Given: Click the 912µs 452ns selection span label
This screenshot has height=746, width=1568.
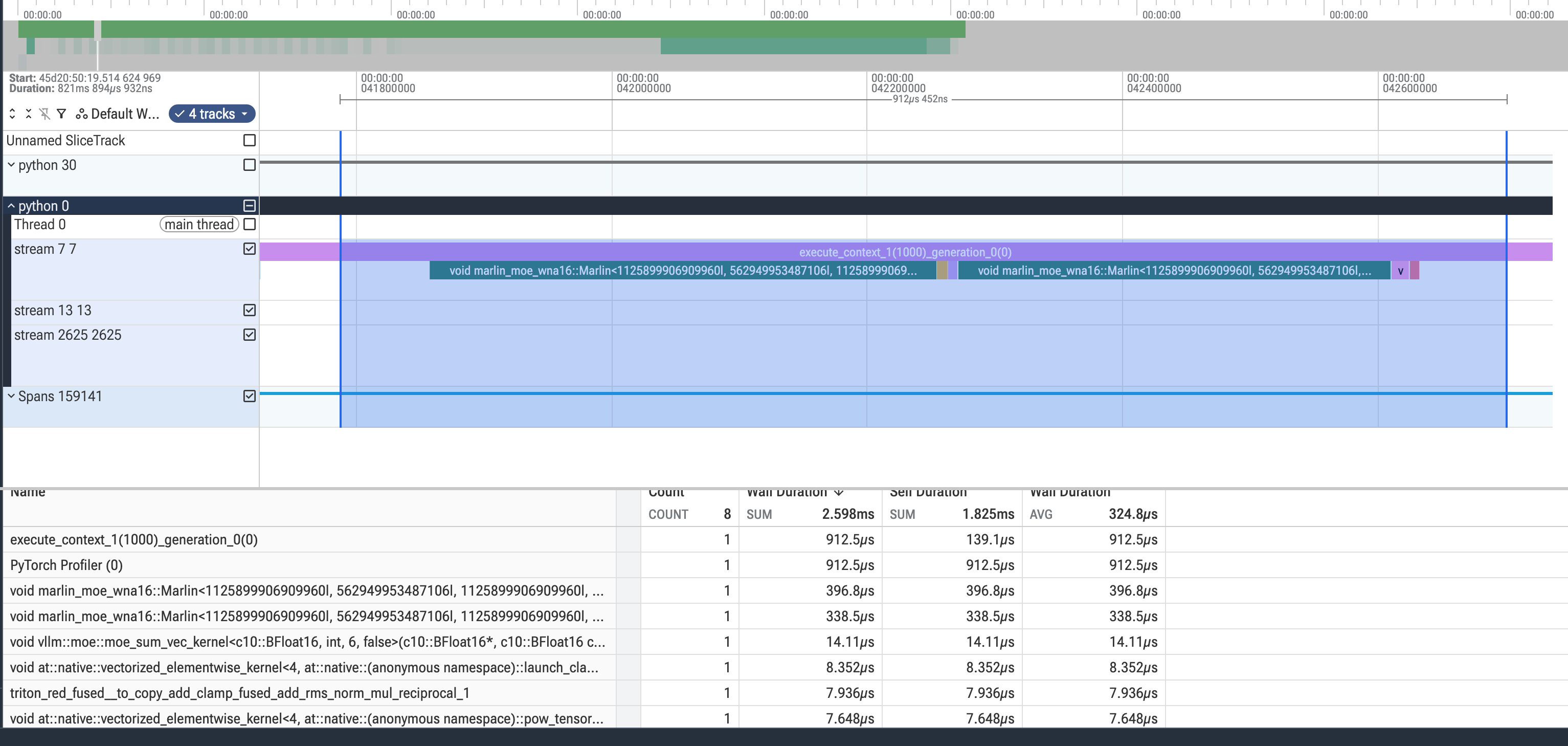Looking at the screenshot, I should click(x=920, y=99).
